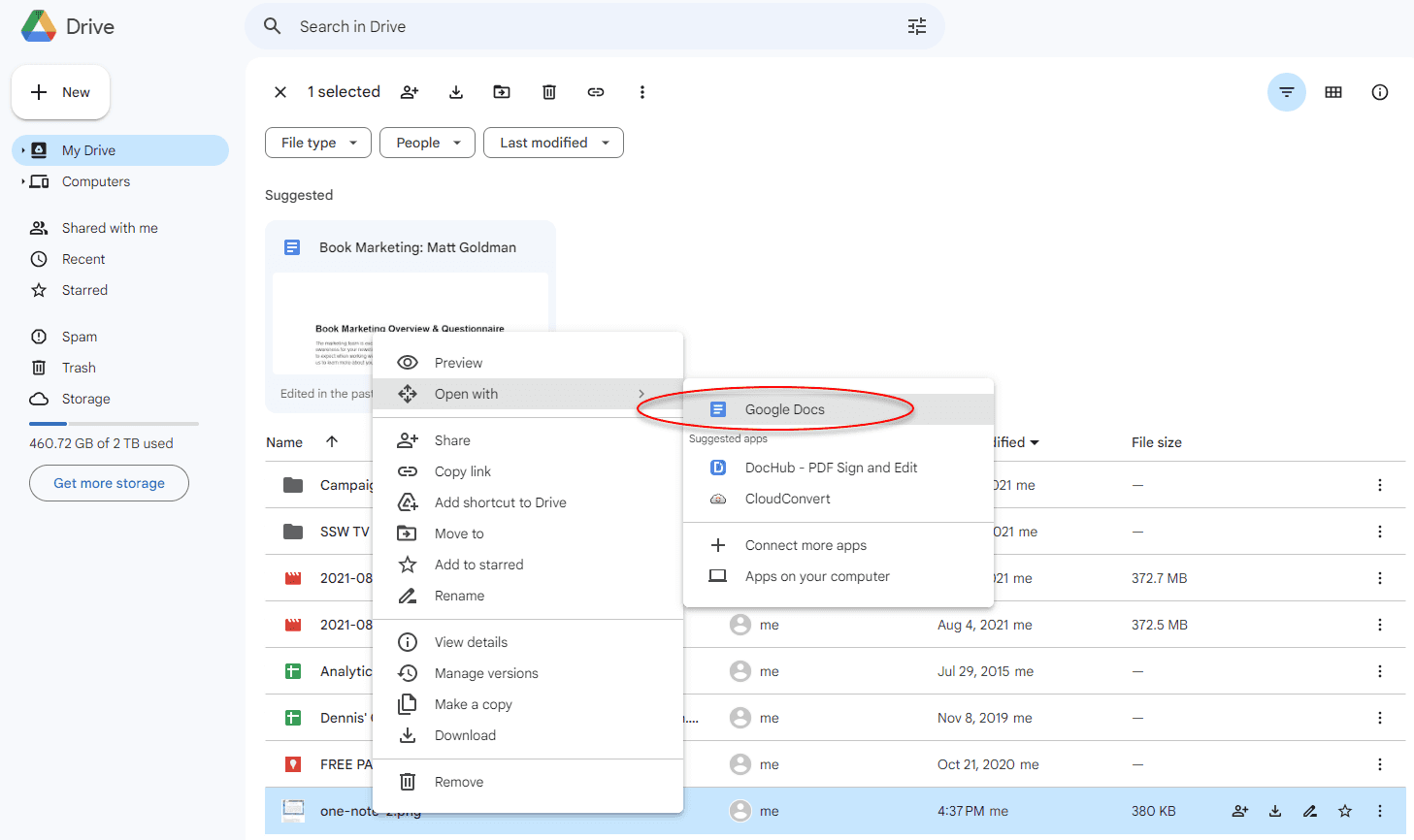Star the selected one-note file row
The image size is (1414, 840).
pos(1345,811)
